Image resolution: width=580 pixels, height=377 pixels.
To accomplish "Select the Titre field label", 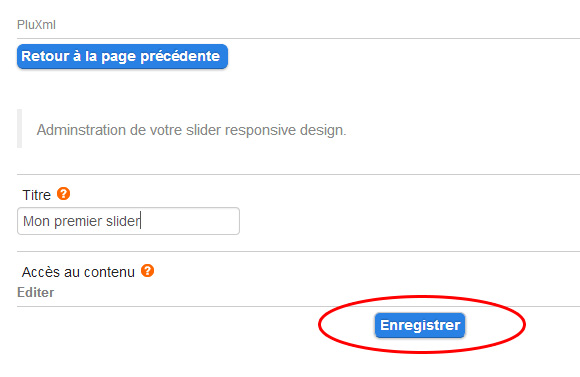I will [37, 195].
